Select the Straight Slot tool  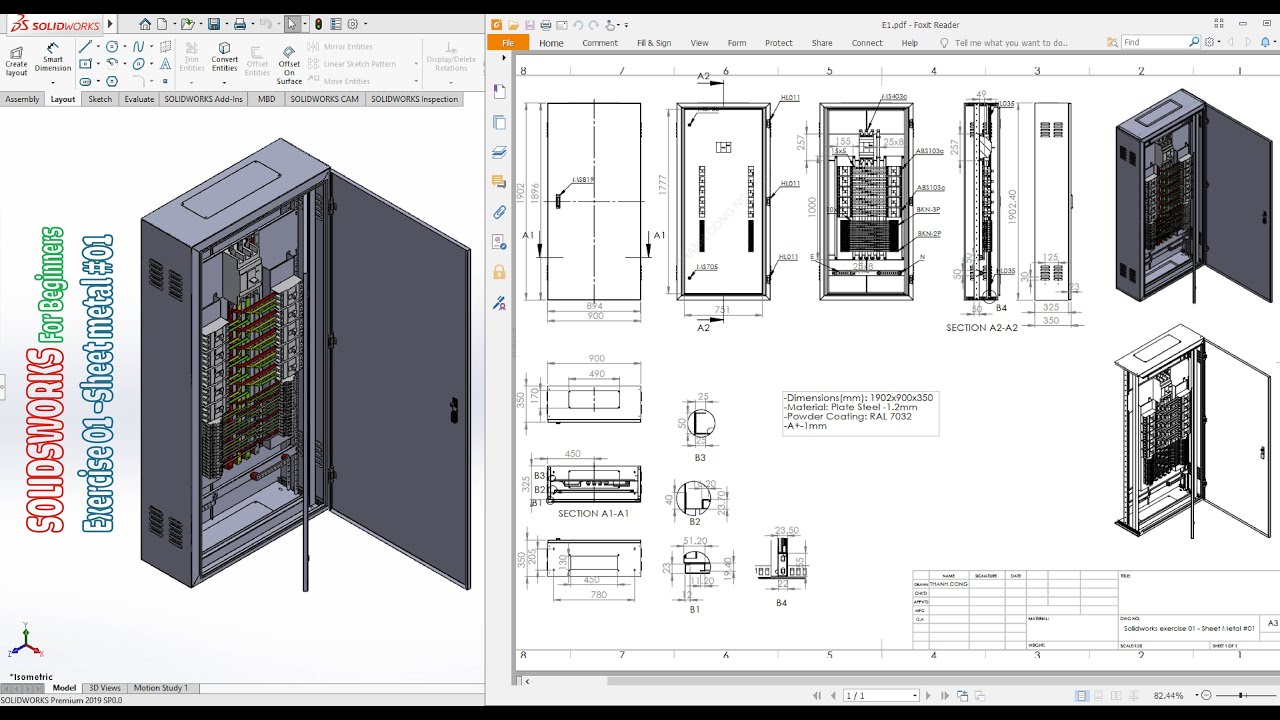tap(85, 81)
